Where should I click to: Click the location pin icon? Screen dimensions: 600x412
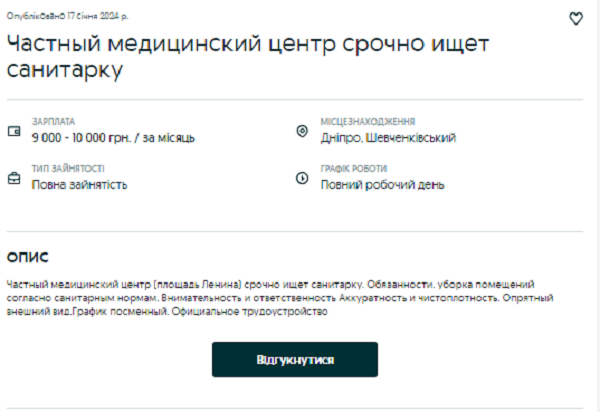tap(303, 131)
